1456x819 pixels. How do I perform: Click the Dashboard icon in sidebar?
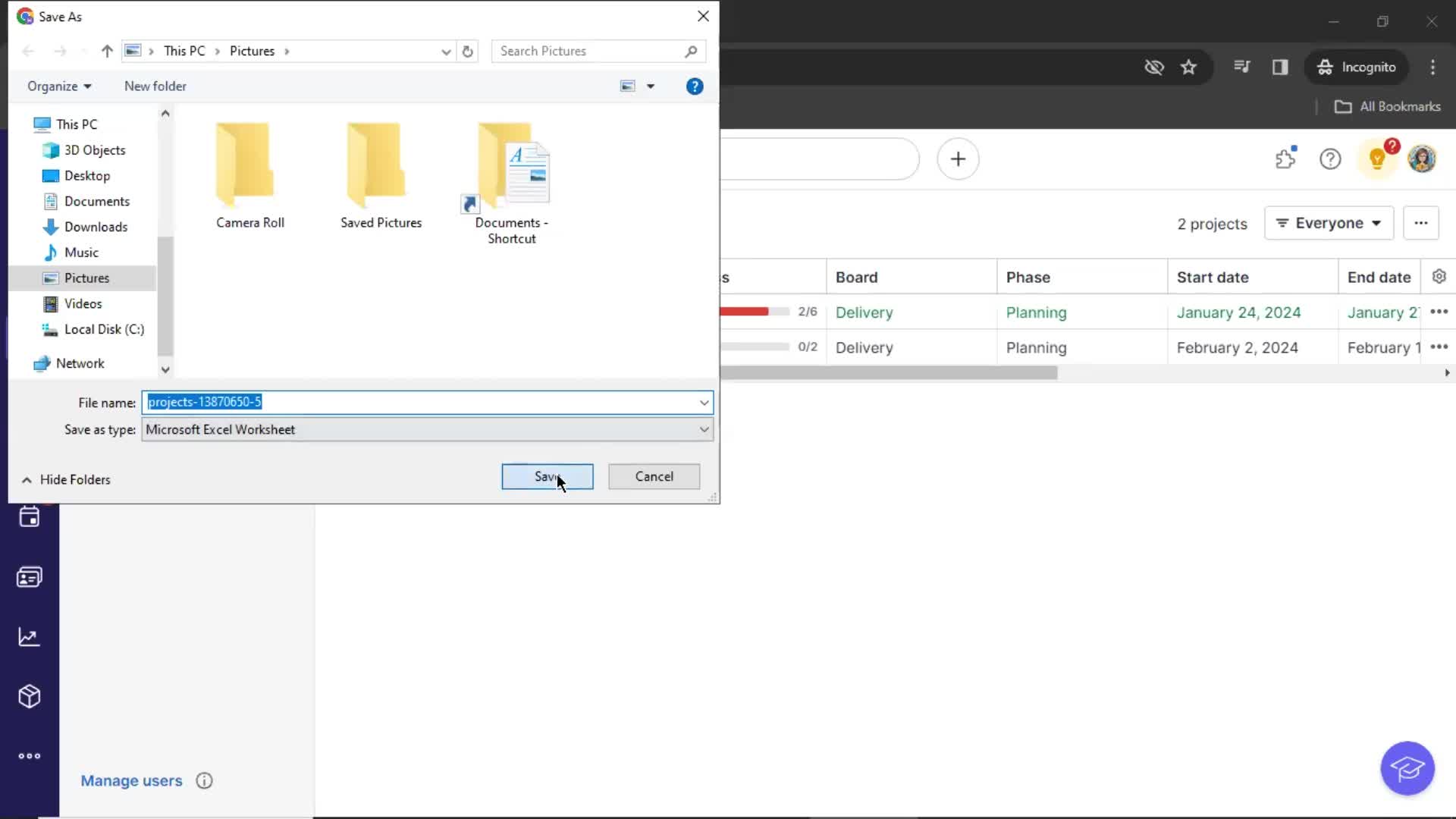click(x=29, y=637)
